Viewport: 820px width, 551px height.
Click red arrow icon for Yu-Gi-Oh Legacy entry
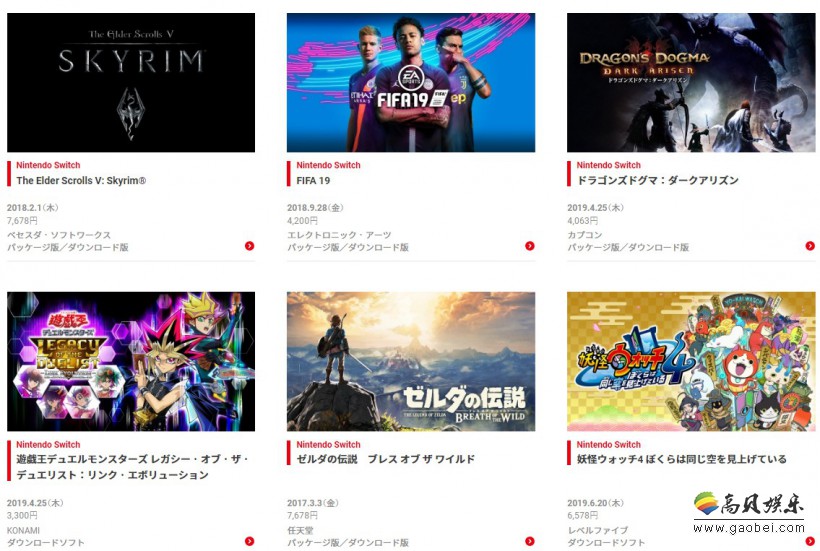[x=249, y=541]
